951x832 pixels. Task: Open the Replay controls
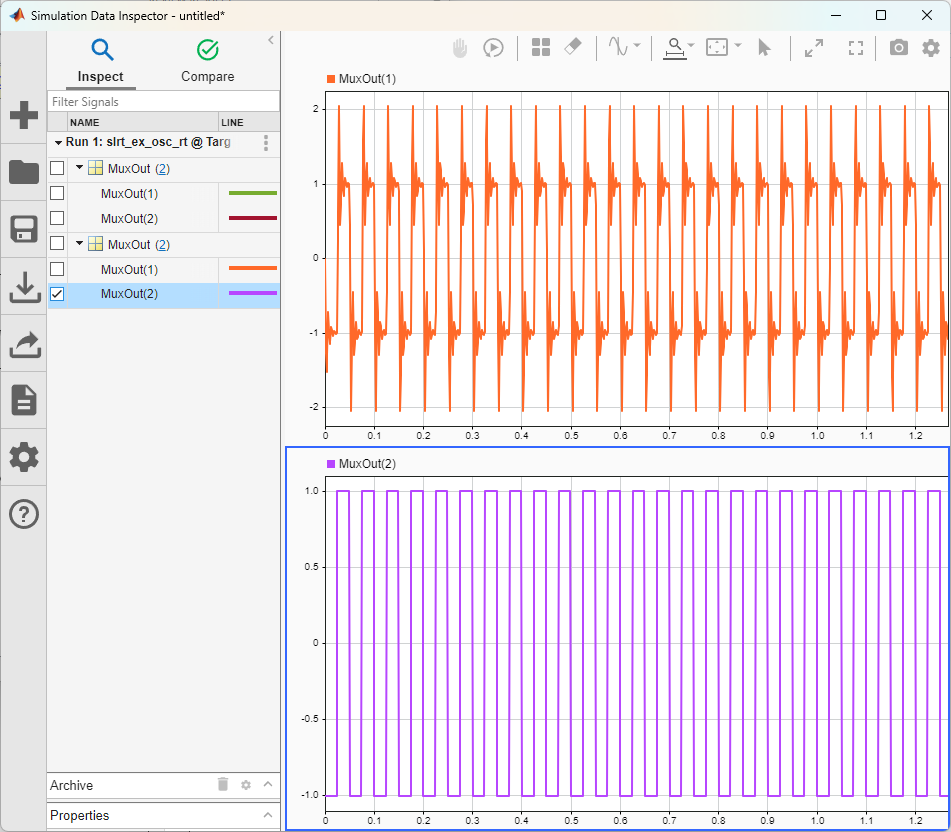[493, 47]
